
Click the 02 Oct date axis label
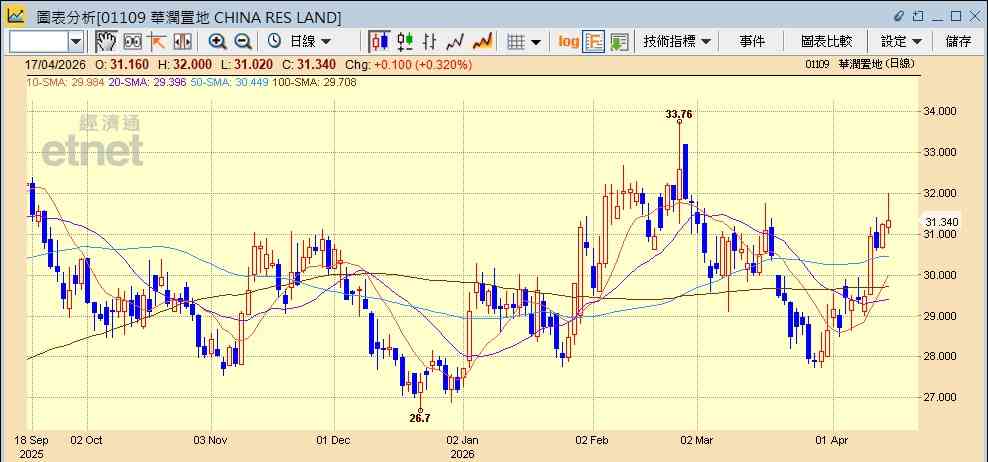pyautogui.click(x=85, y=440)
